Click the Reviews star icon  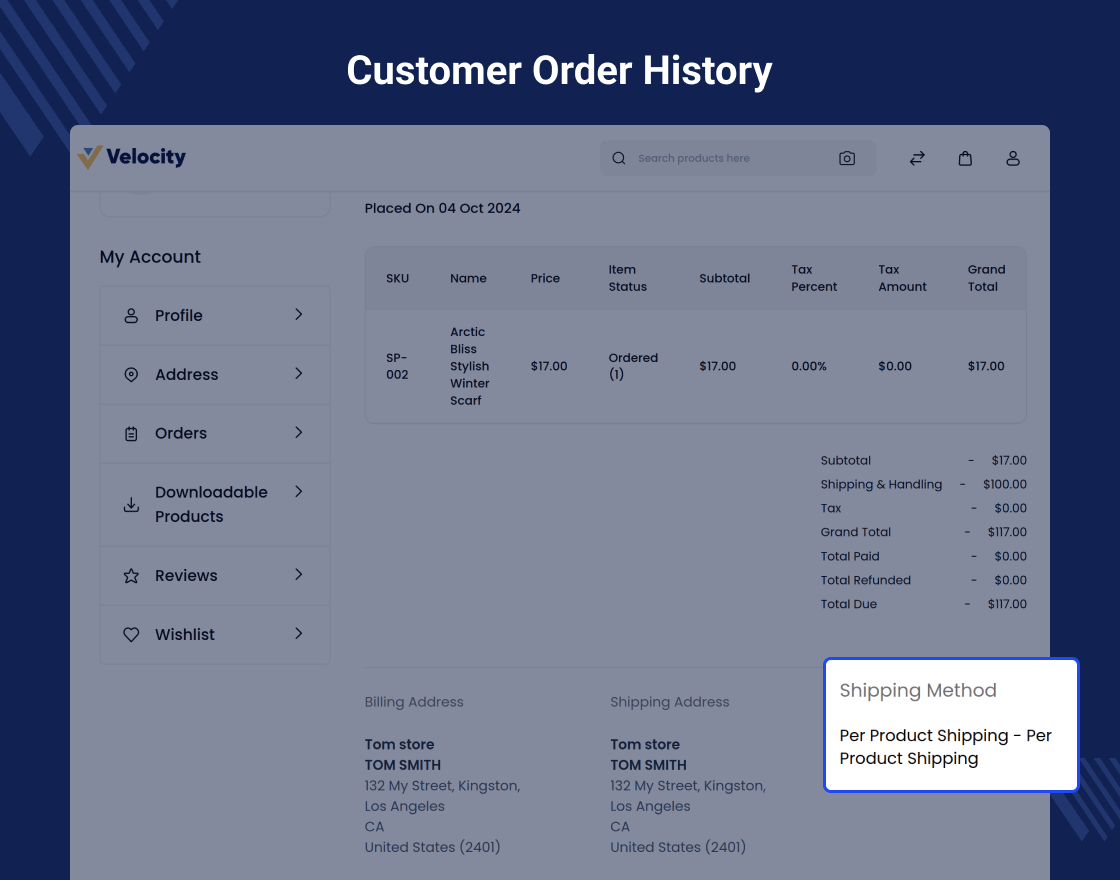[131, 576]
